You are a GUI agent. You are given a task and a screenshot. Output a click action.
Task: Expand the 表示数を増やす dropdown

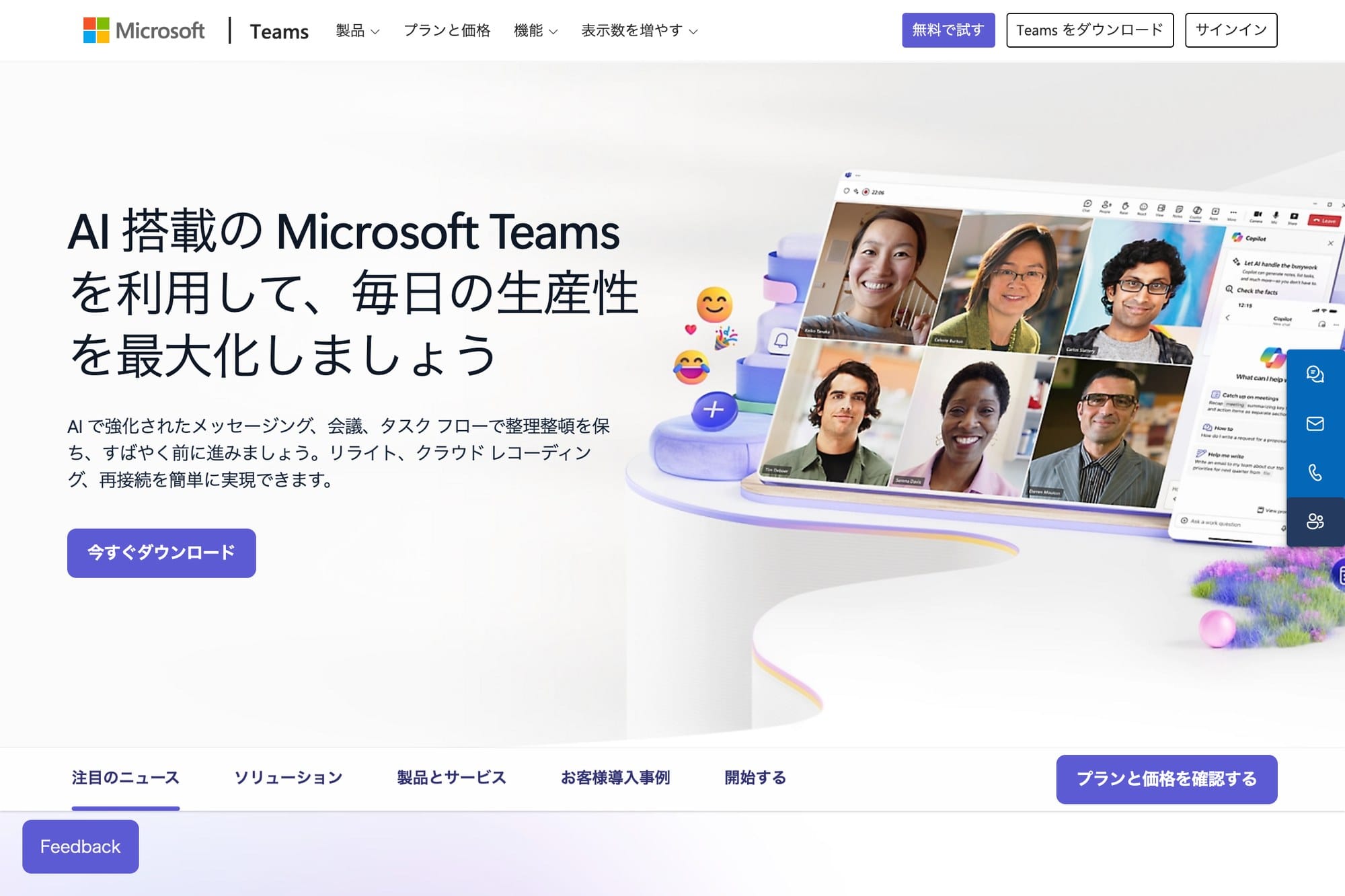click(640, 30)
